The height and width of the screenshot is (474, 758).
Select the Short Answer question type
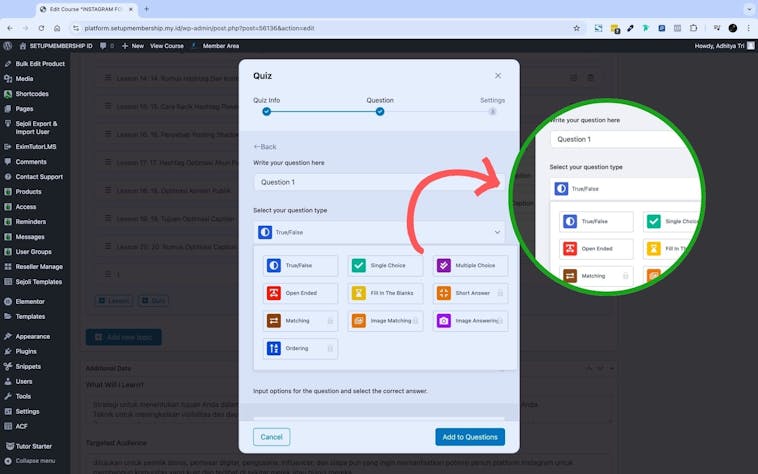[470, 293]
